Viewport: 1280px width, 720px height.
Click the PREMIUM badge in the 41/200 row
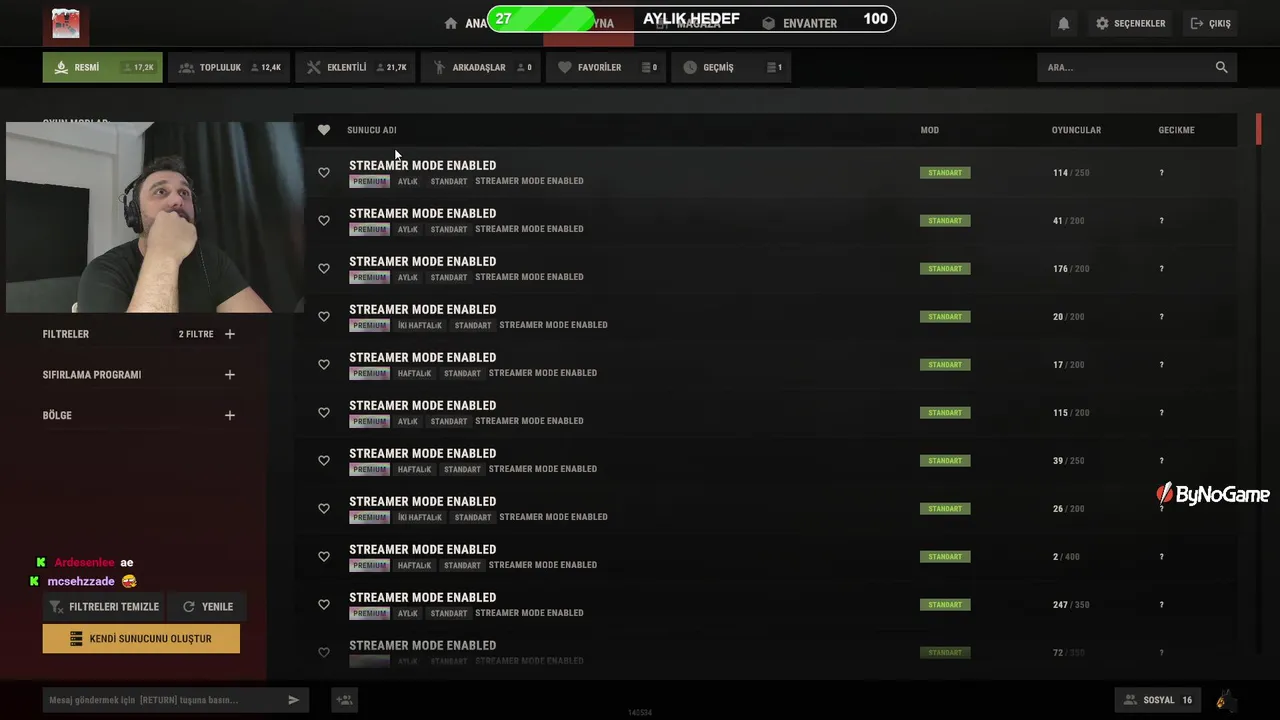pos(369,229)
